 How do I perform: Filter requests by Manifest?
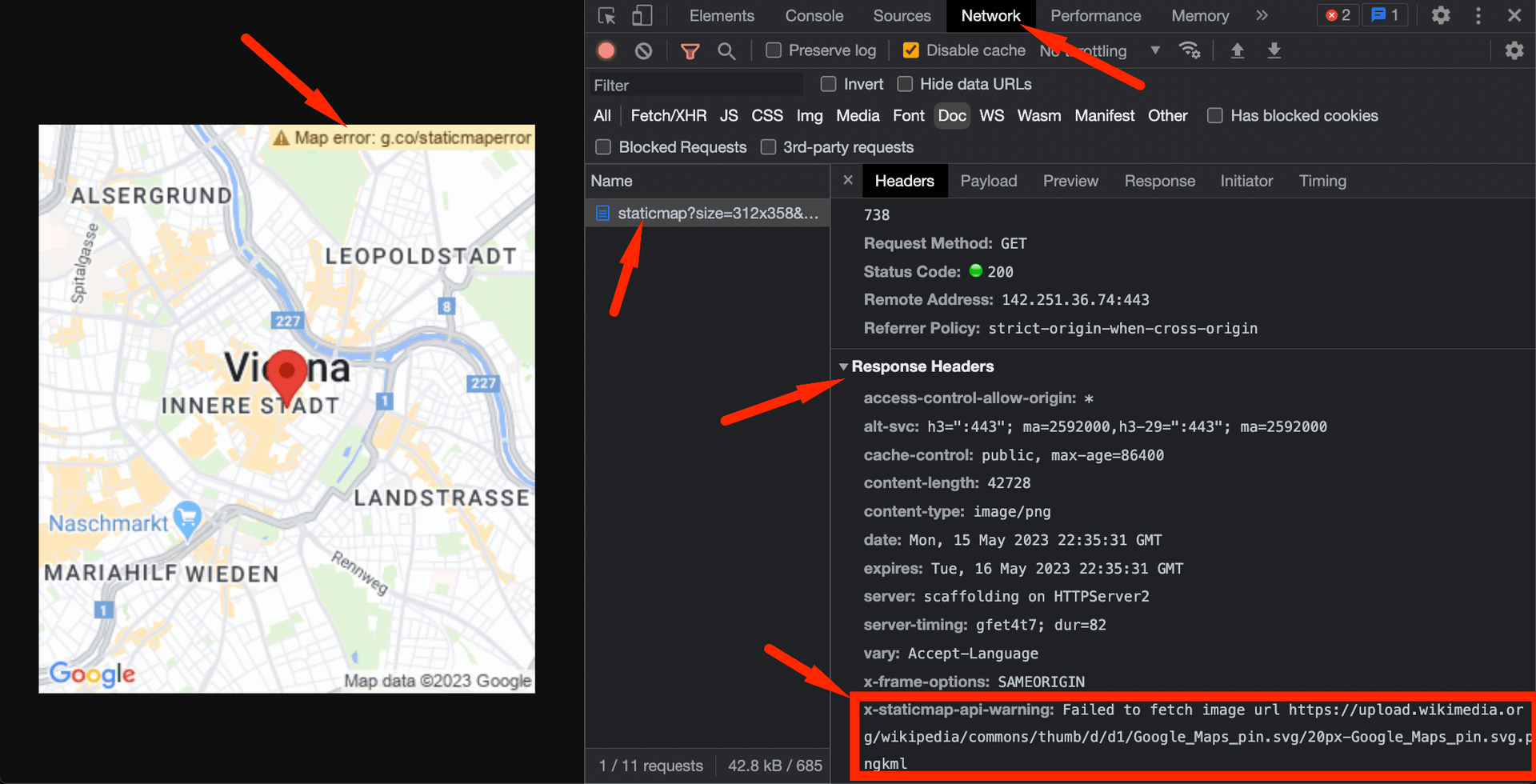[1105, 116]
